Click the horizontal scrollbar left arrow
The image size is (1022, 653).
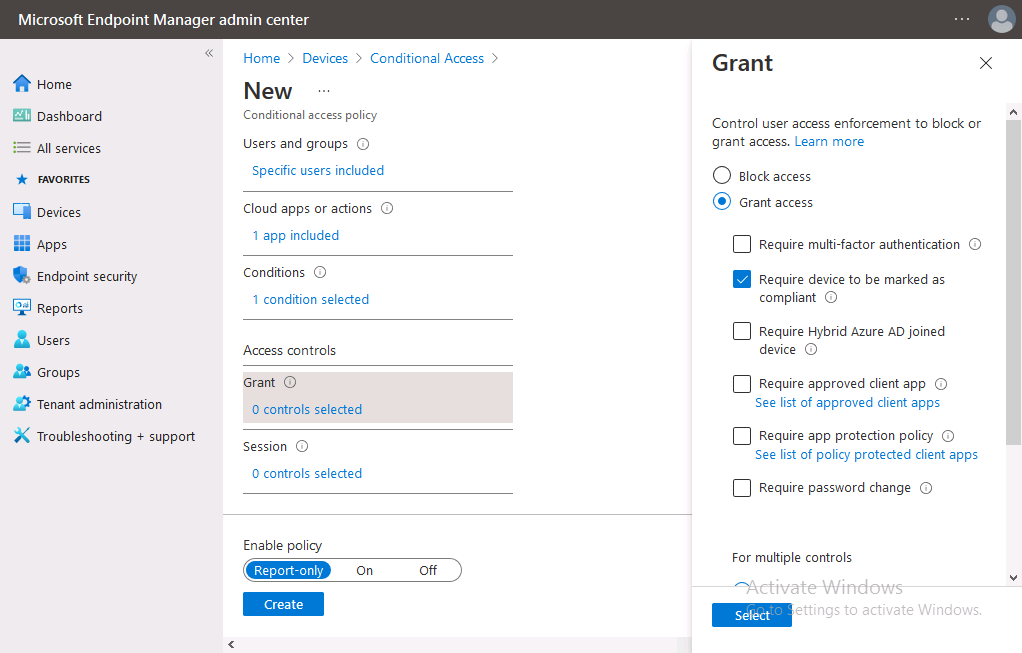pyautogui.click(x=231, y=645)
